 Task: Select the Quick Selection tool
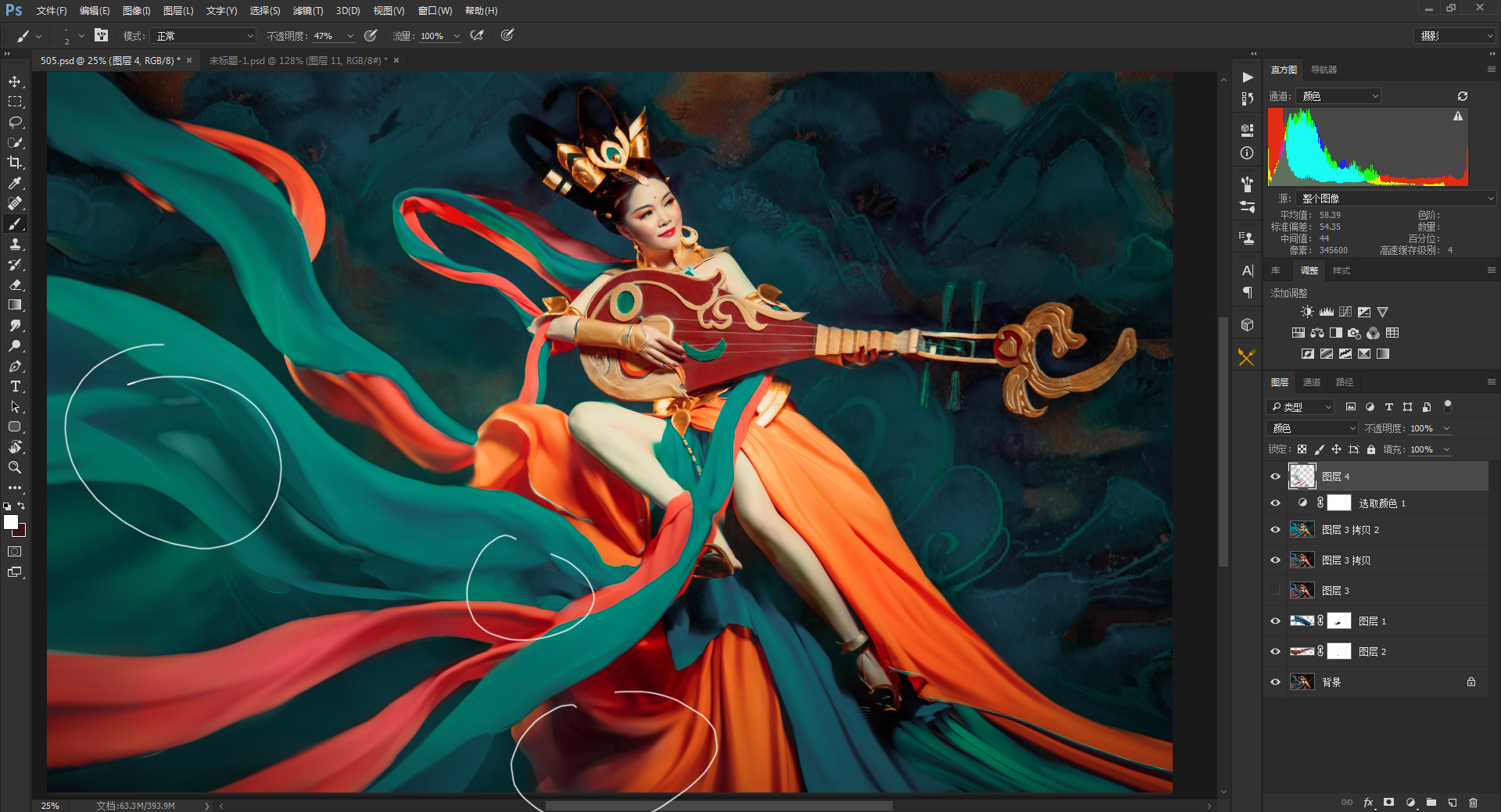(x=15, y=142)
